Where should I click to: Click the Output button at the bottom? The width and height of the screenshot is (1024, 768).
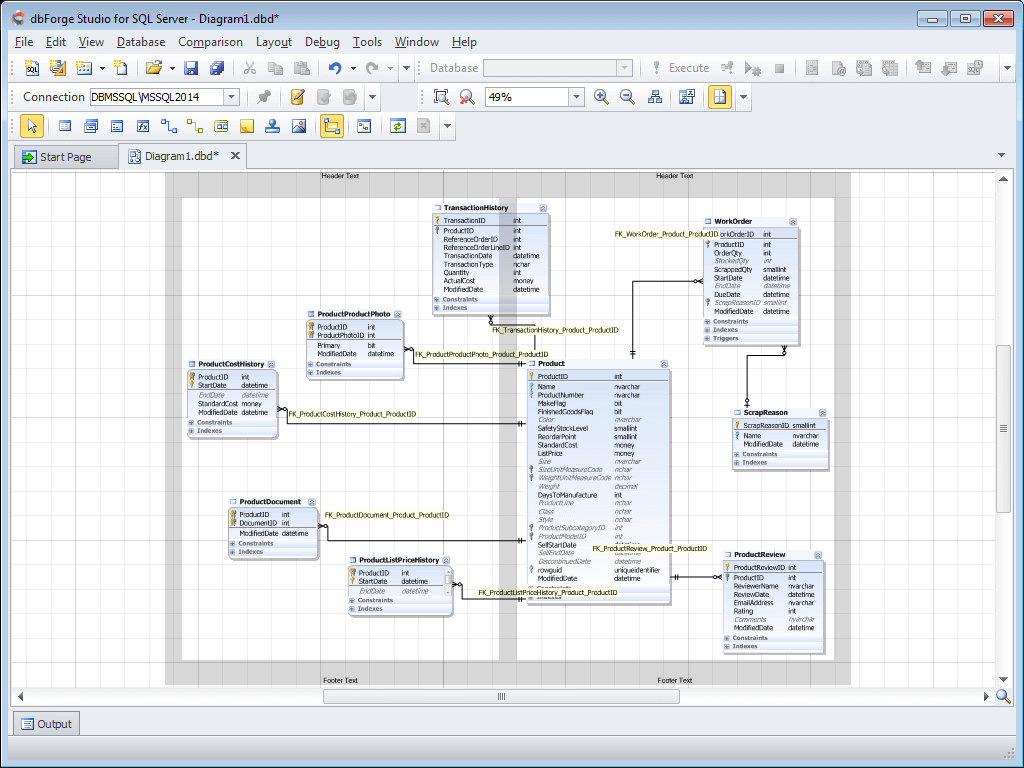(45, 723)
